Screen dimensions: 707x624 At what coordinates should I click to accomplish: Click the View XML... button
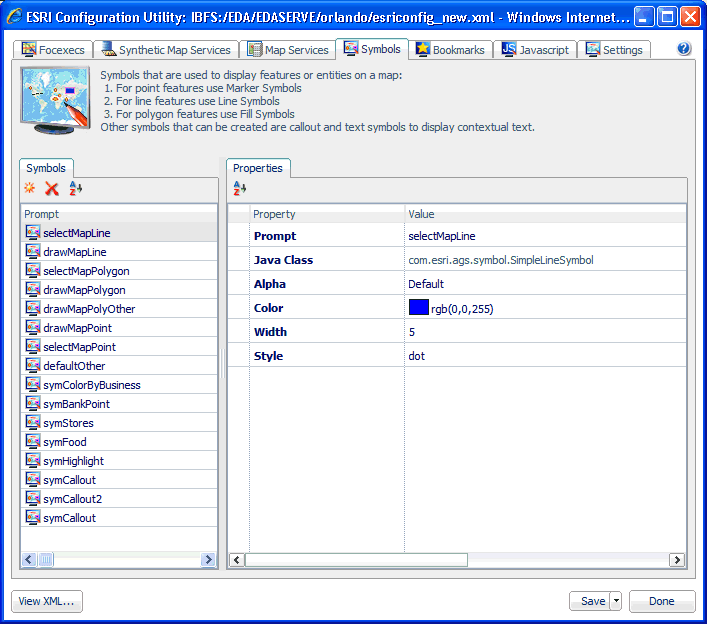[x=46, y=601]
